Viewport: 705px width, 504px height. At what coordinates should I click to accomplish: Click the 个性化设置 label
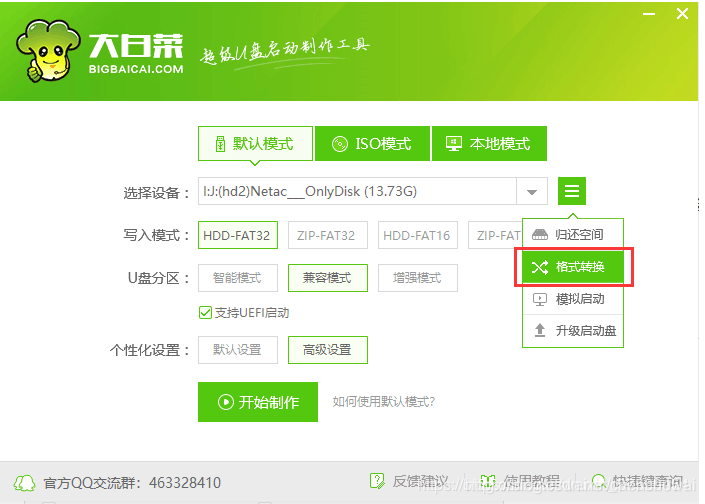pos(151,350)
